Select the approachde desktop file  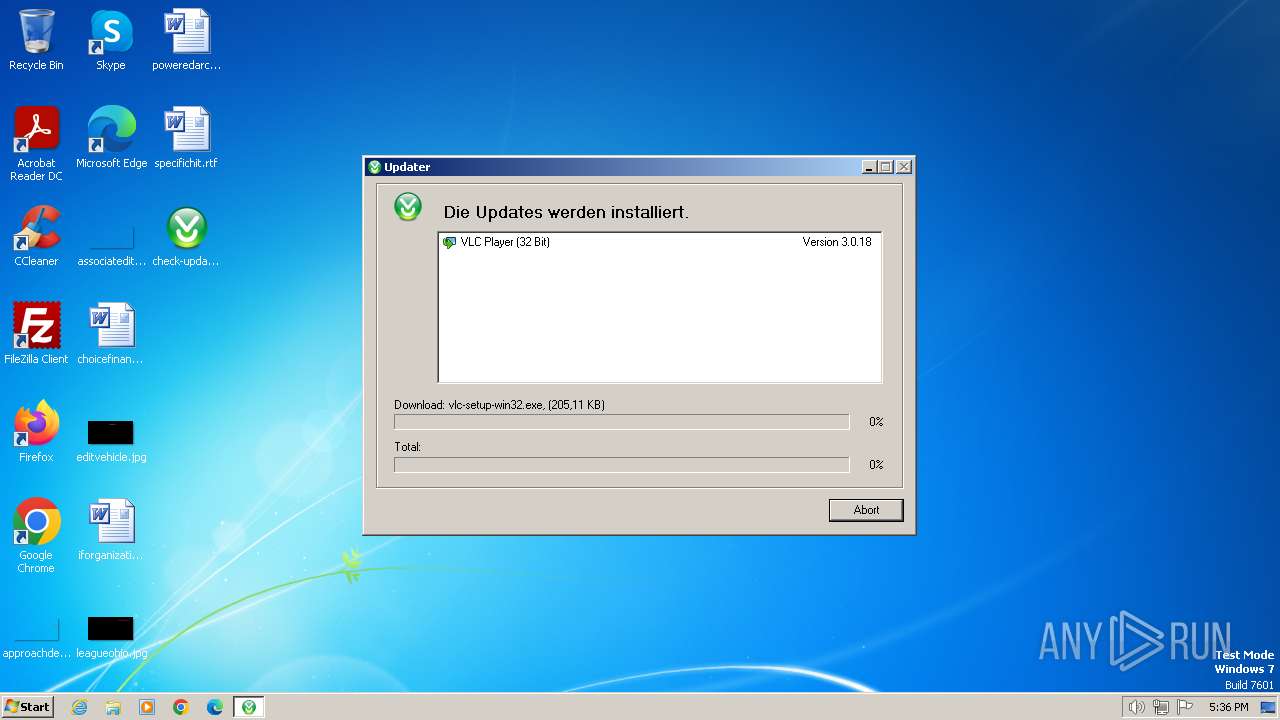36,638
